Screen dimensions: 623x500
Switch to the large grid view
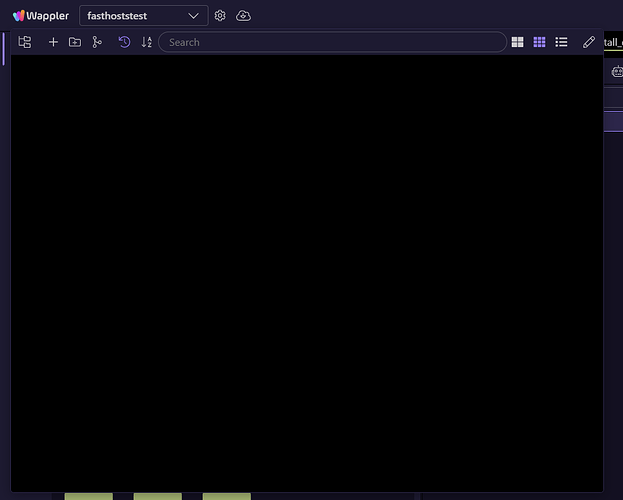518,42
